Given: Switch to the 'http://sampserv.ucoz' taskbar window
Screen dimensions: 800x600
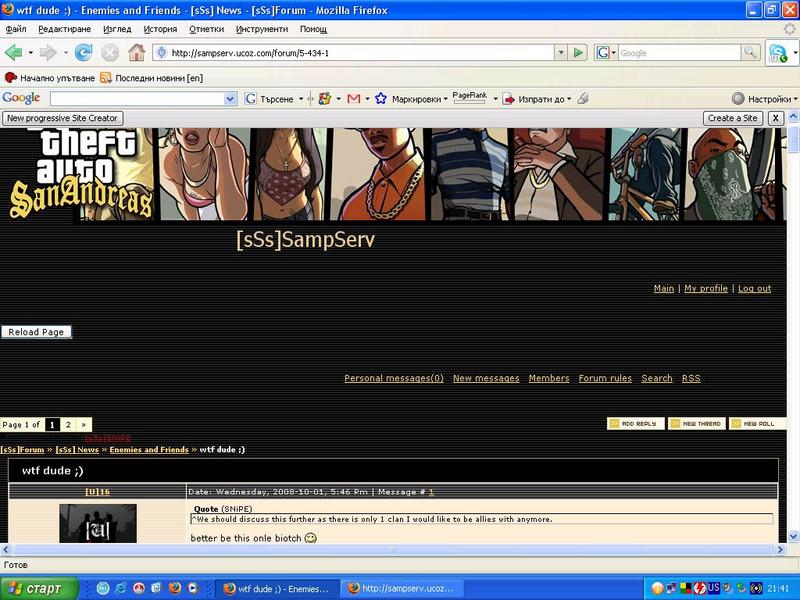Looking at the screenshot, I should (x=401, y=589).
